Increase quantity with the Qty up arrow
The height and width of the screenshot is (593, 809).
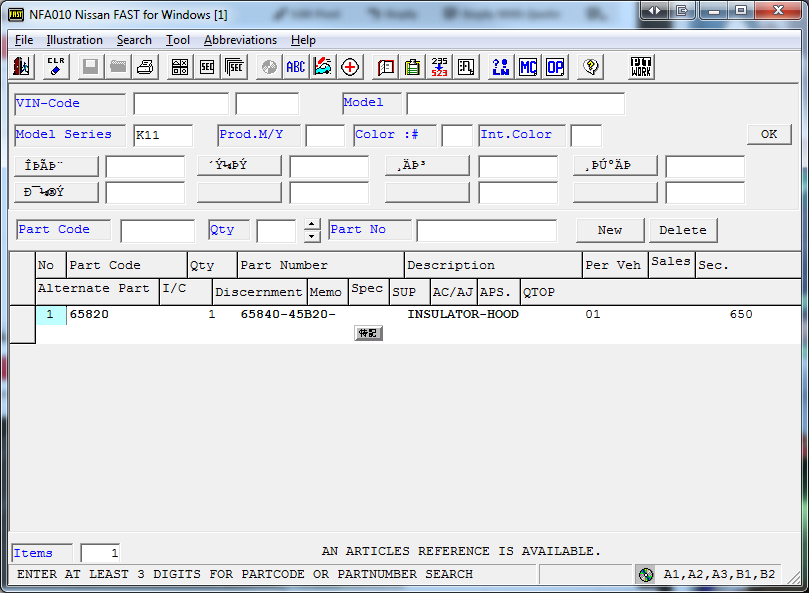click(312, 225)
